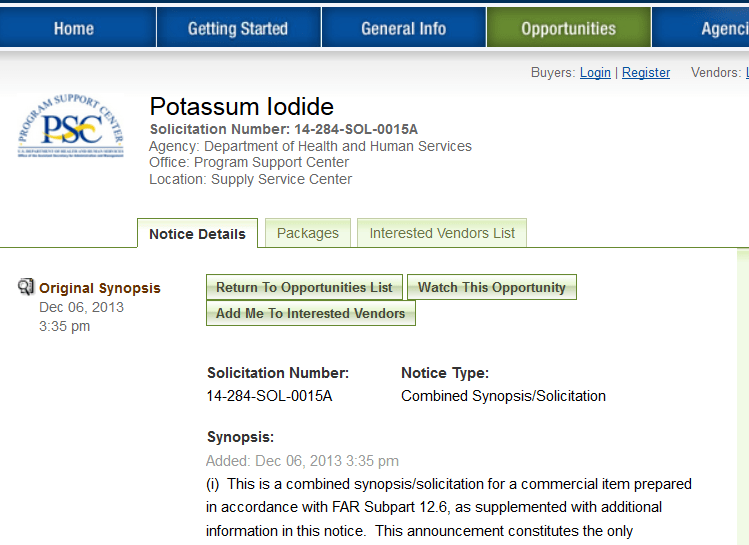Switch to the Notice Details tab

197,234
